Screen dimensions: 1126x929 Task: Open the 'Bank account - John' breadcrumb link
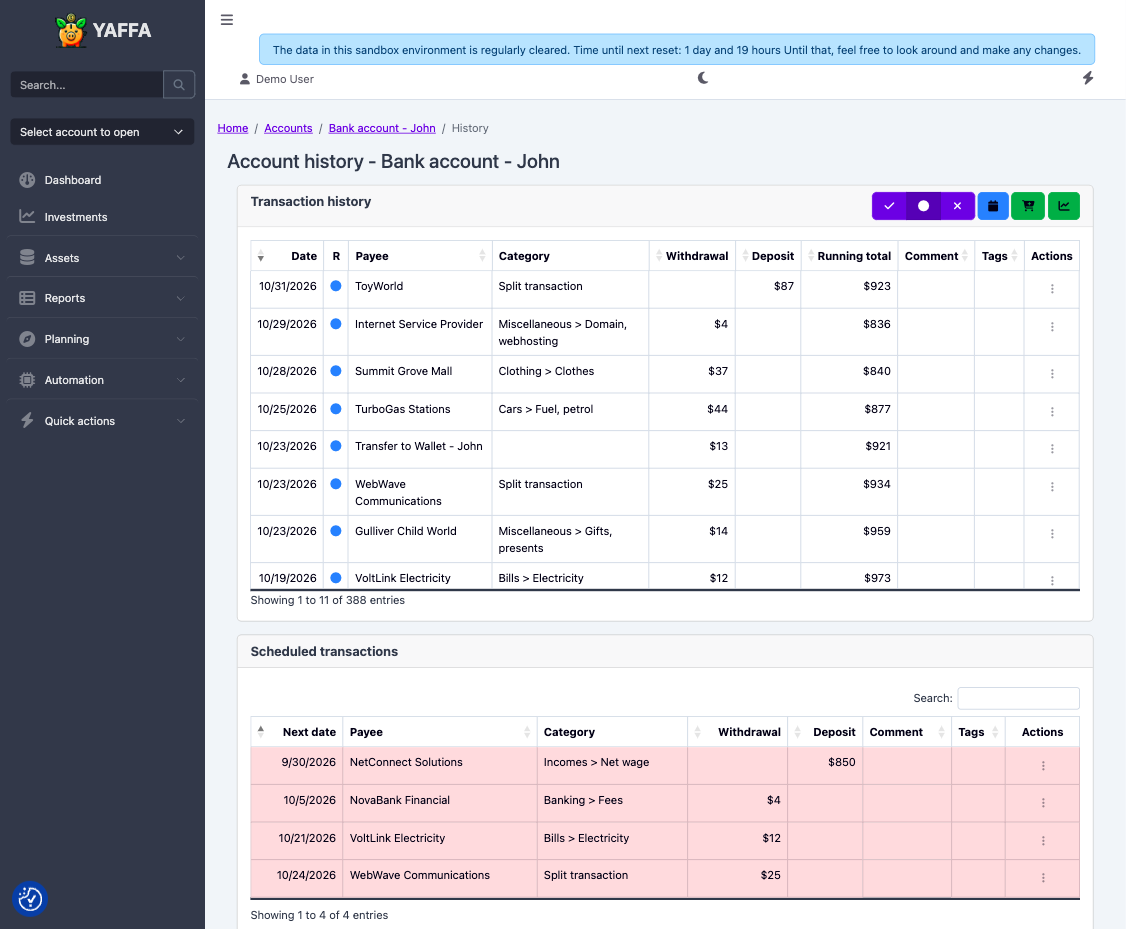(x=382, y=128)
